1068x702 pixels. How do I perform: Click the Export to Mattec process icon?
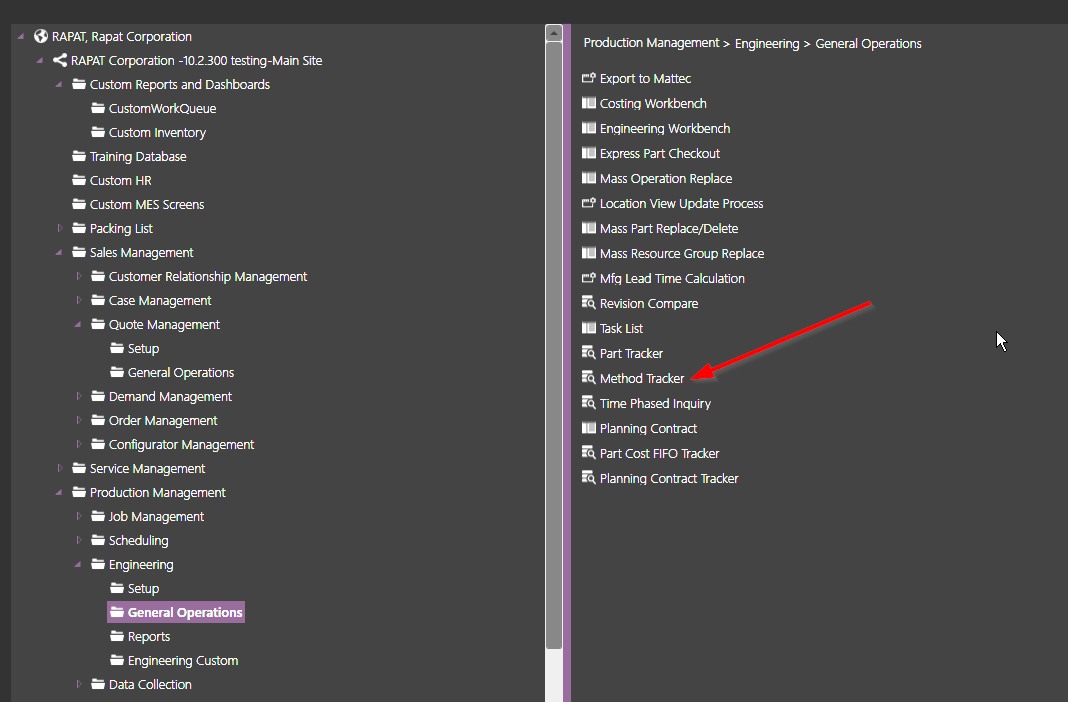click(x=588, y=78)
